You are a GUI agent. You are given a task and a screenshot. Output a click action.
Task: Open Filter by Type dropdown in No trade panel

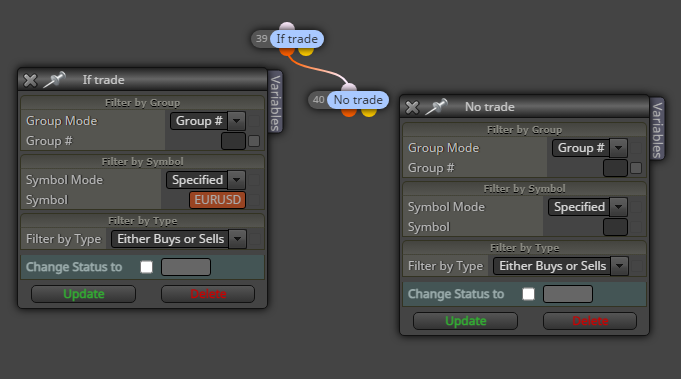[561, 266]
